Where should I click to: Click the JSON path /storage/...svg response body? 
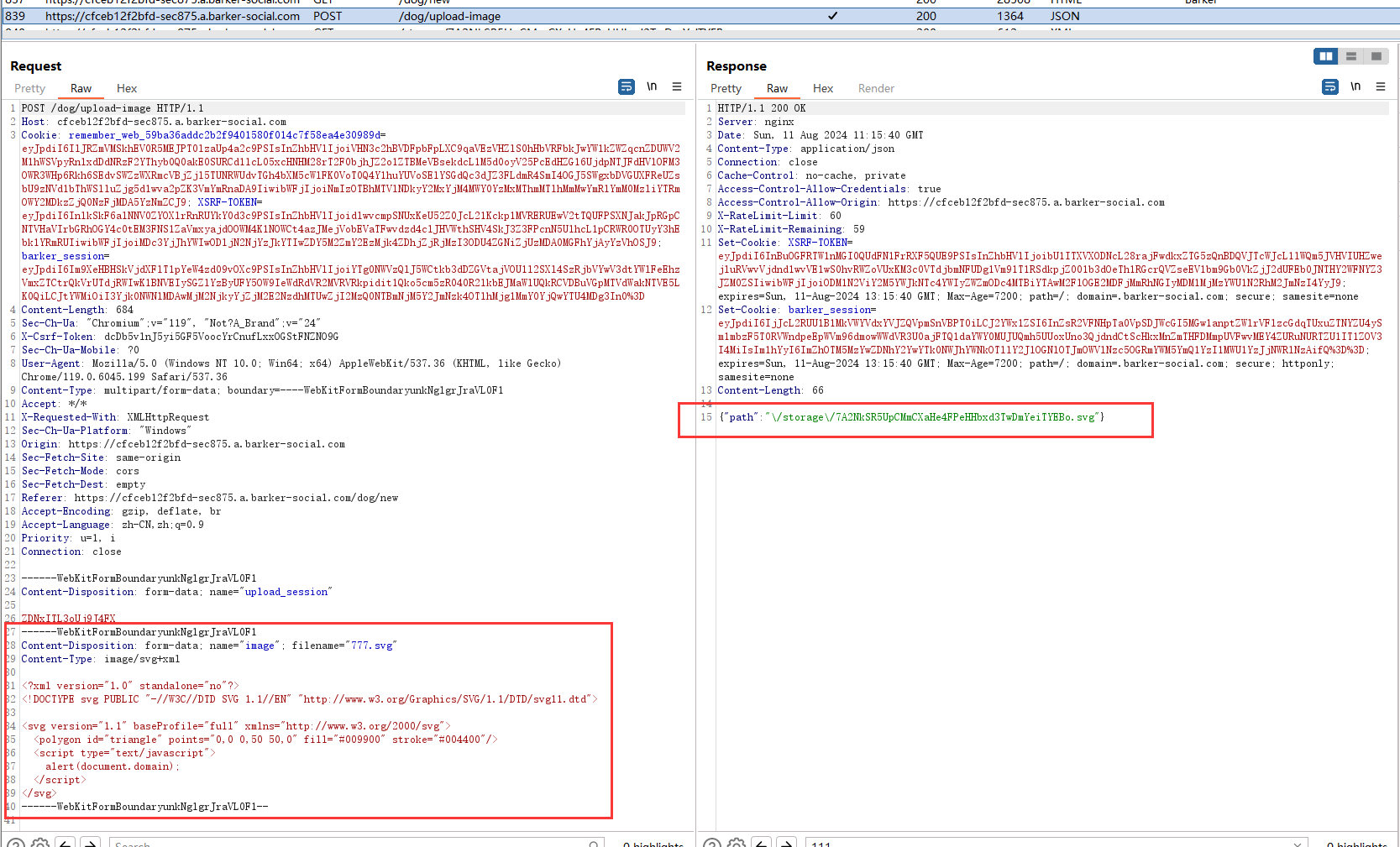point(911,417)
